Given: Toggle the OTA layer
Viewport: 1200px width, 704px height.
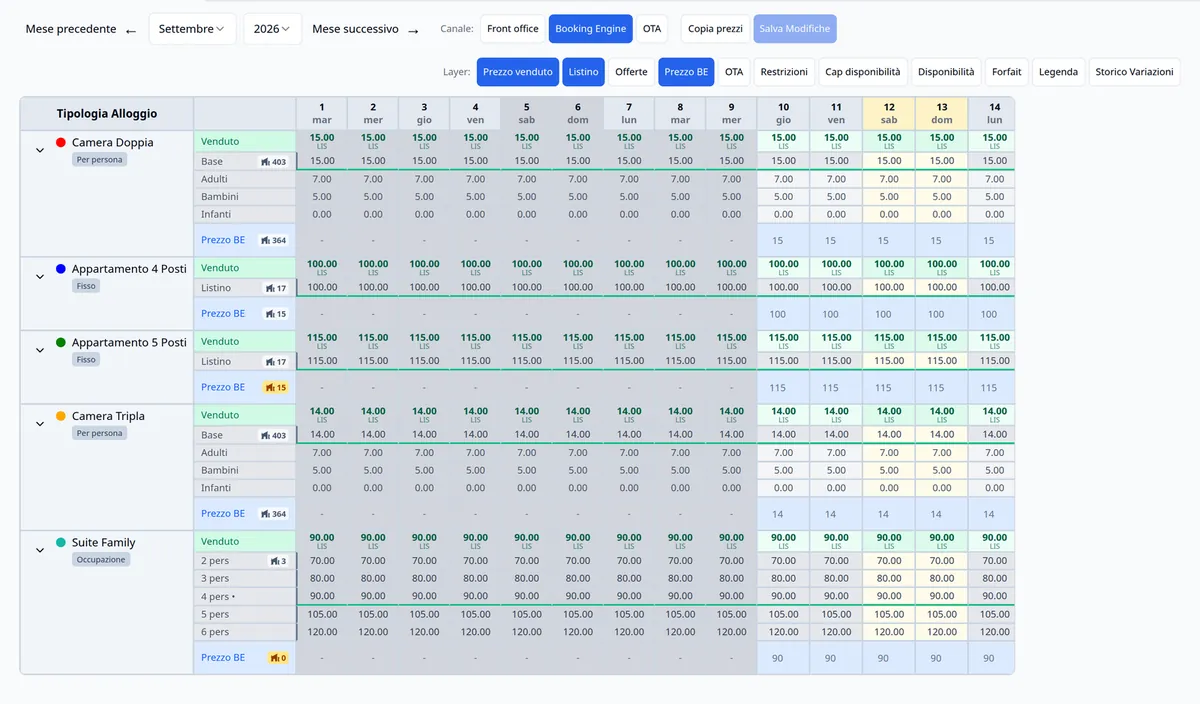Looking at the screenshot, I should tap(734, 72).
